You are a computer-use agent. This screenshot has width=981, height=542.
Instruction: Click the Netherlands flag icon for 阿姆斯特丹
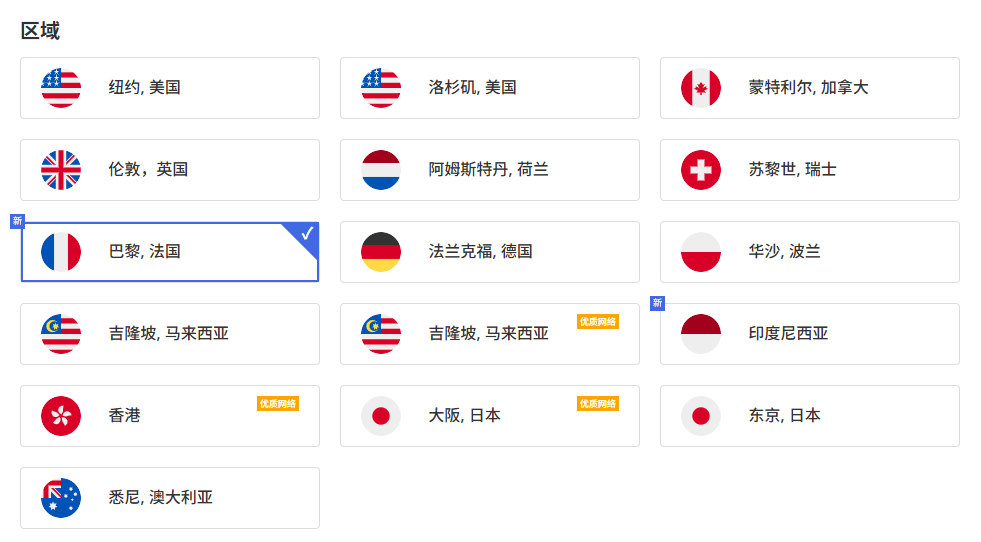[381, 170]
